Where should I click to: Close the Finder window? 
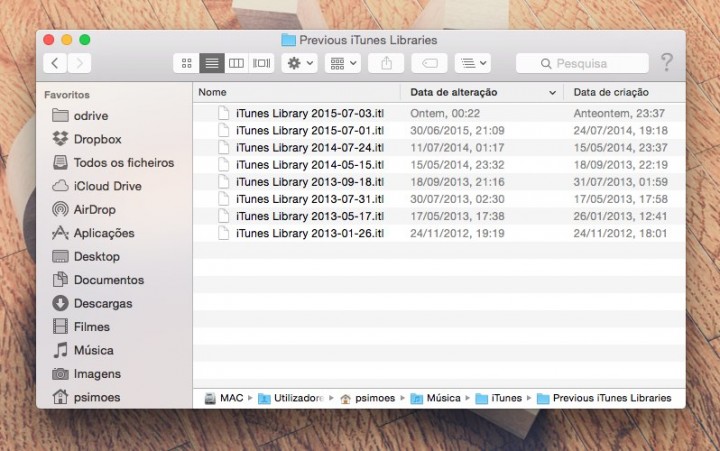pyautogui.click(x=49, y=39)
